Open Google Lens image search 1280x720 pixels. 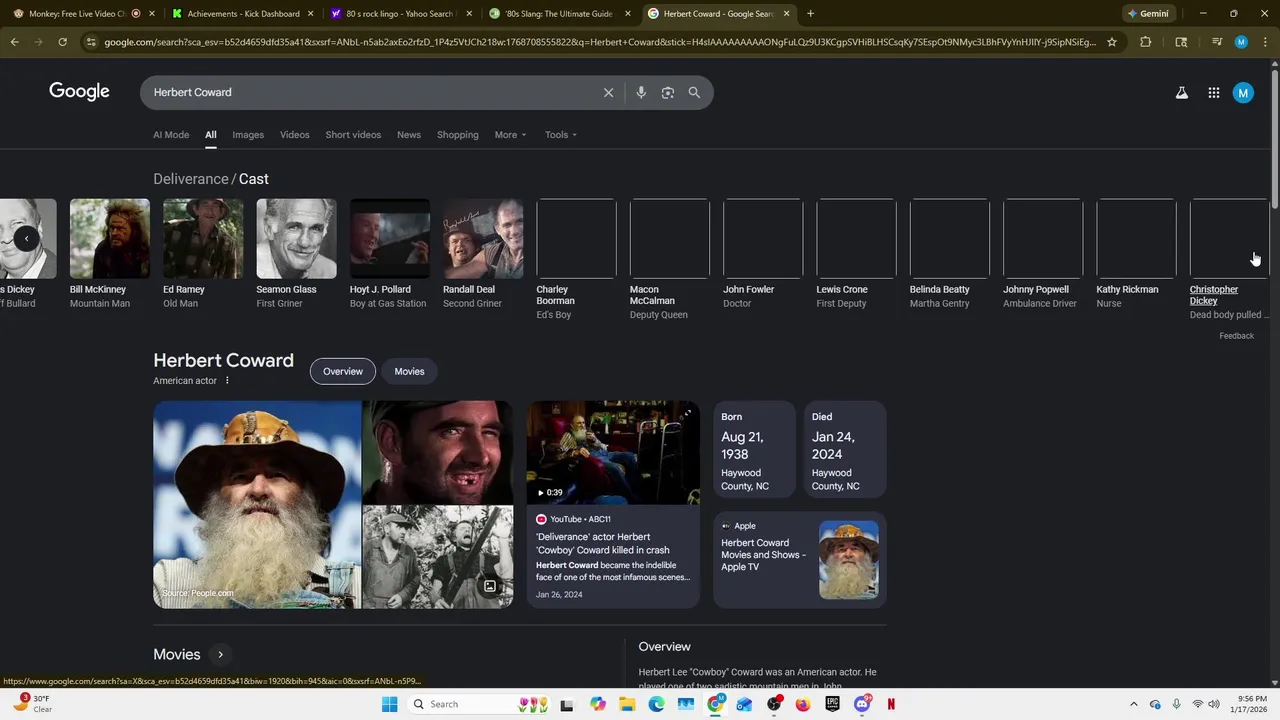tap(667, 92)
